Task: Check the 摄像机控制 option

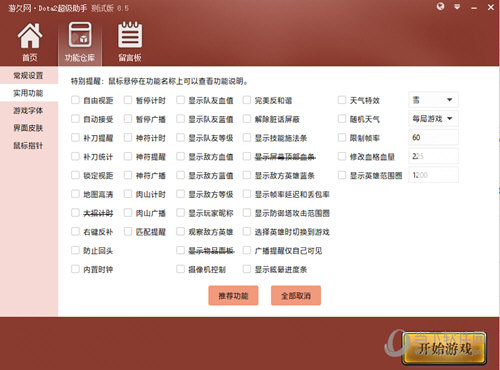Action: pyautogui.click(x=181, y=269)
